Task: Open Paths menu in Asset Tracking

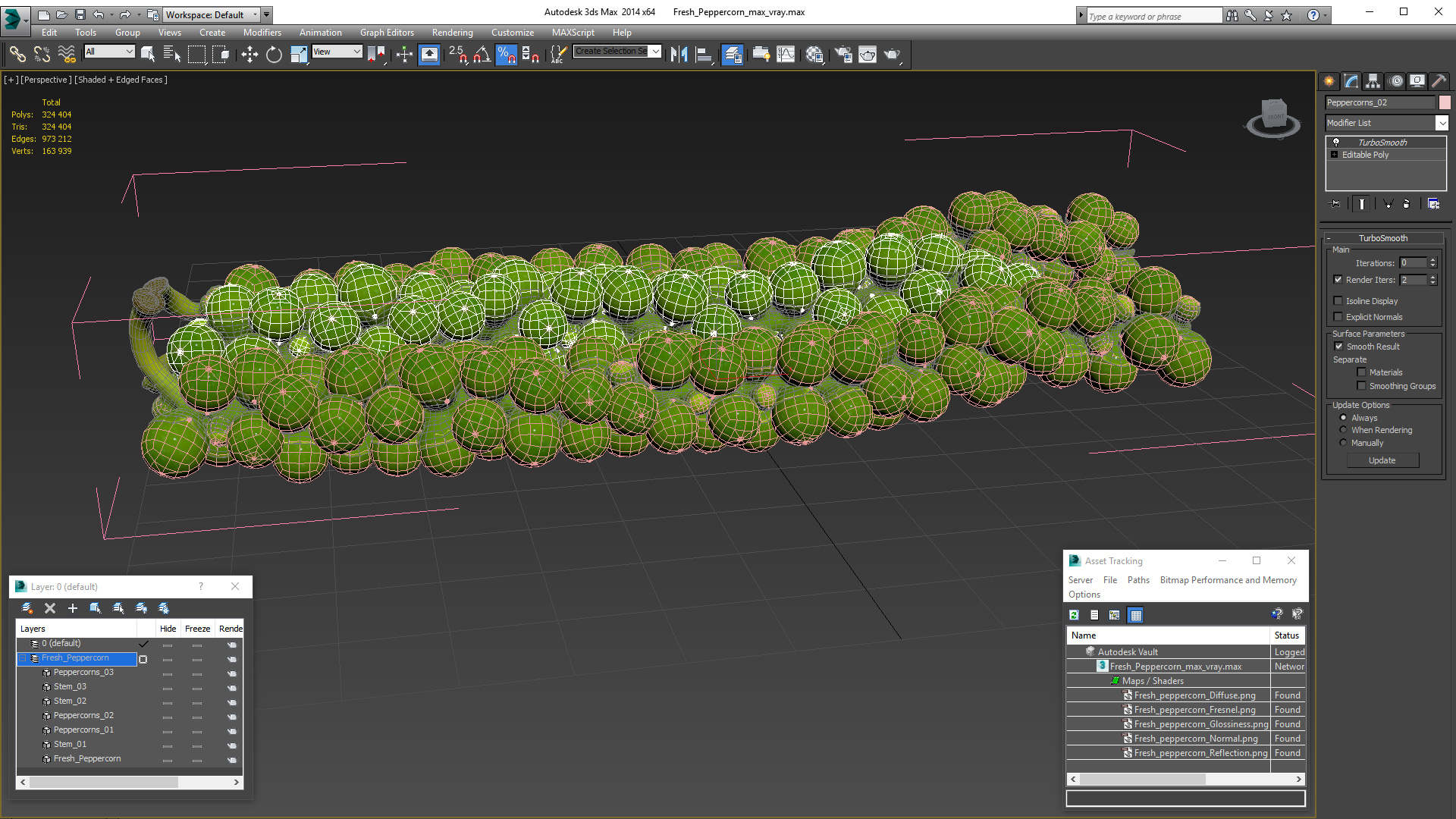Action: click(1138, 580)
